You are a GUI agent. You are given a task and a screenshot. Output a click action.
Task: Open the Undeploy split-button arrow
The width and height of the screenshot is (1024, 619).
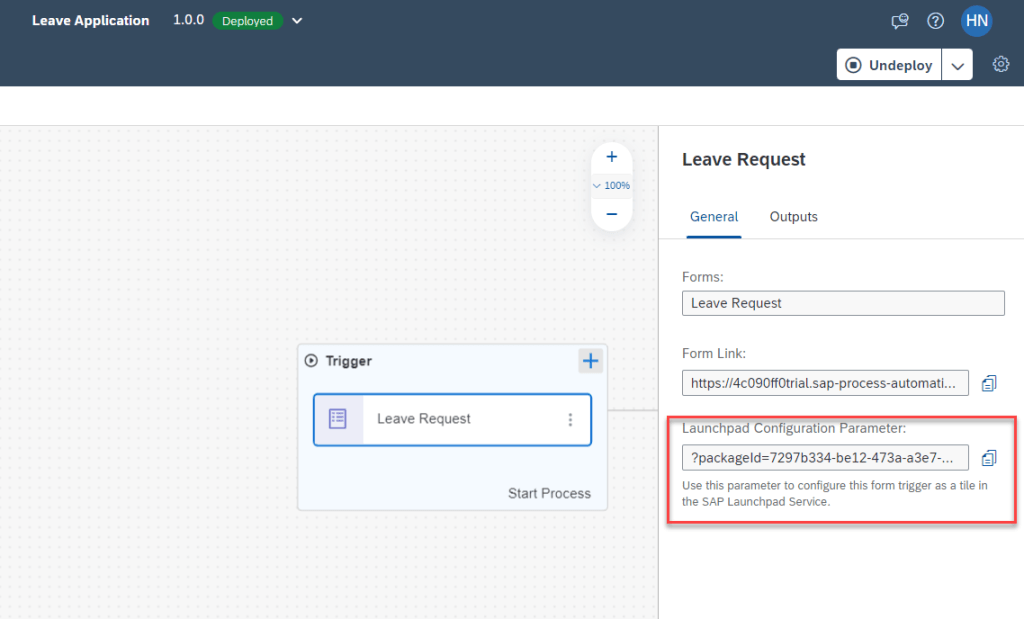point(957,65)
